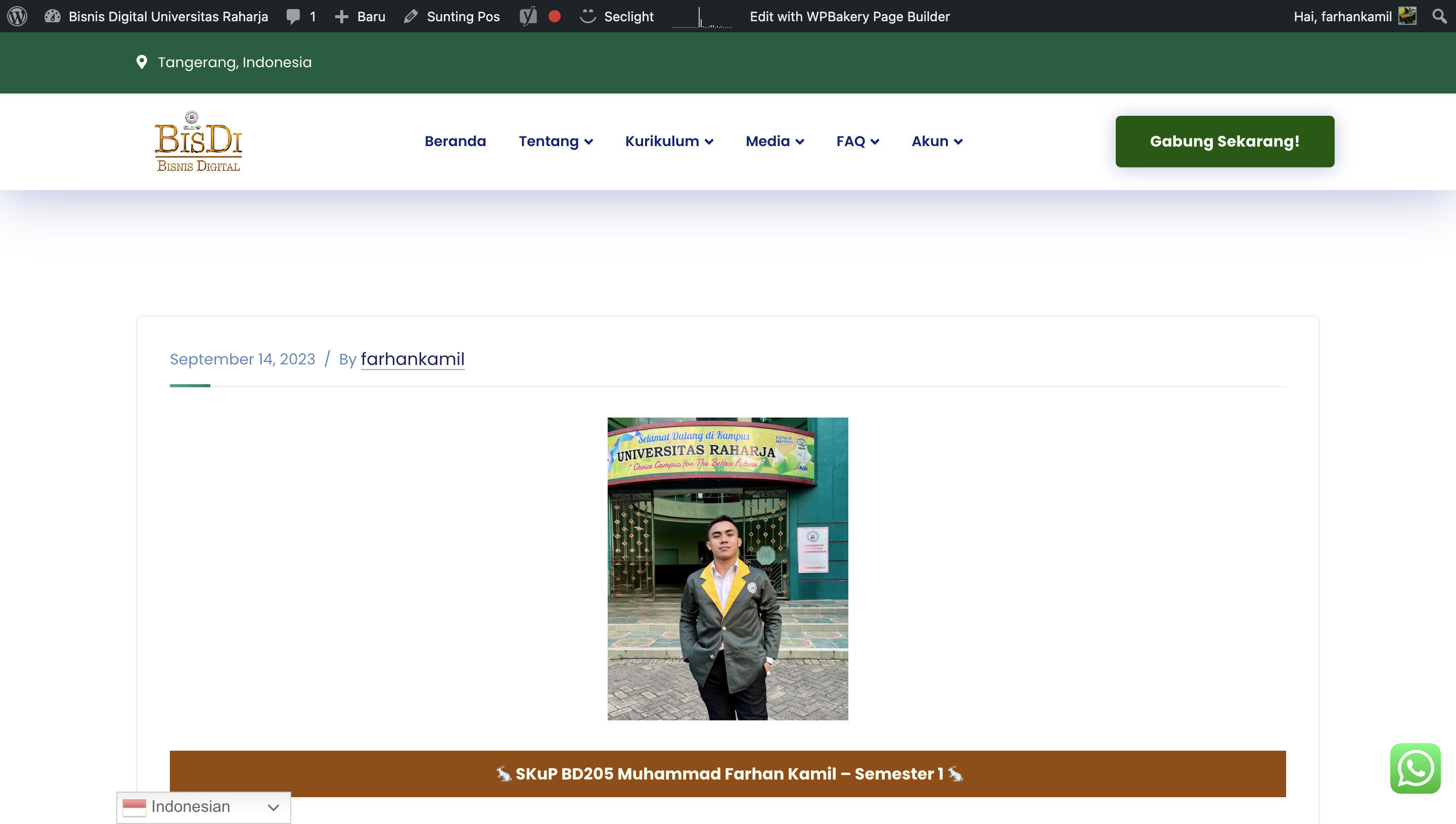
Task: Open the Akun menu item
Action: point(930,141)
